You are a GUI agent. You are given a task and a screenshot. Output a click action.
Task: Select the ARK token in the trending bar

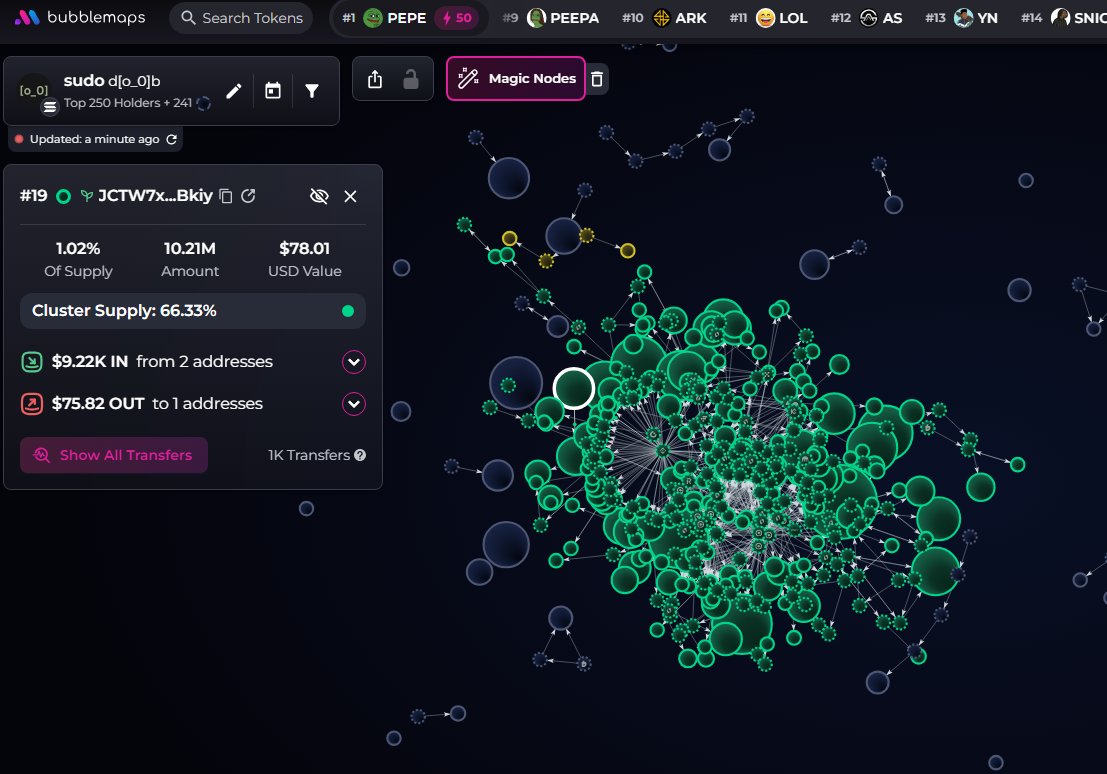(x=680, y=18)
